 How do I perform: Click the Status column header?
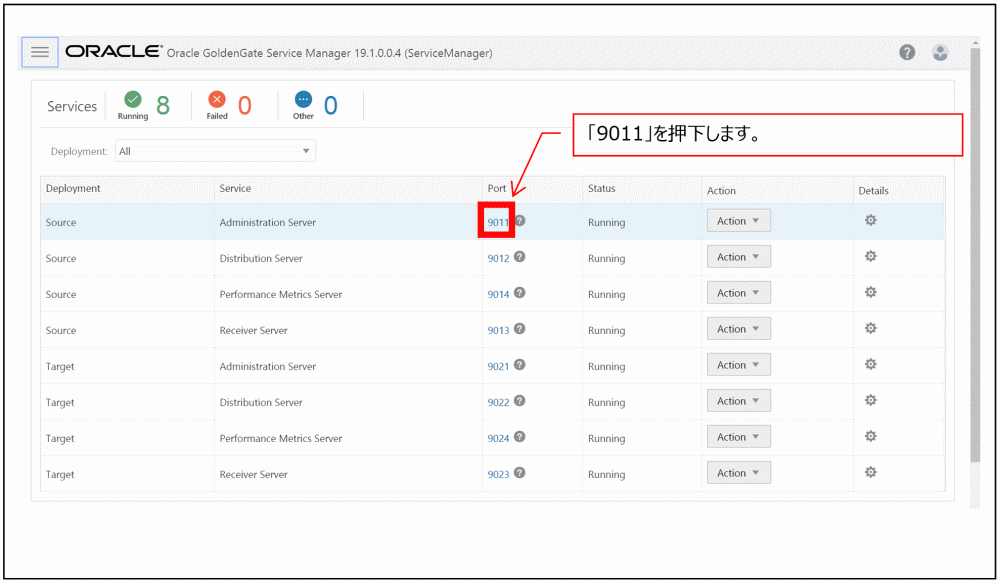tap(601, 188)
